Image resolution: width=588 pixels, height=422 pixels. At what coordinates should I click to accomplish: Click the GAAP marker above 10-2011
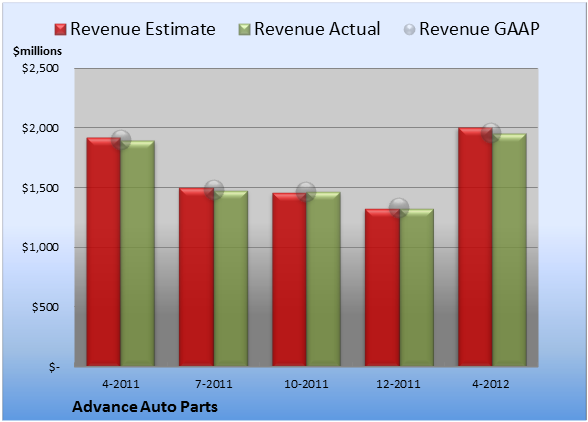[306, 192]
